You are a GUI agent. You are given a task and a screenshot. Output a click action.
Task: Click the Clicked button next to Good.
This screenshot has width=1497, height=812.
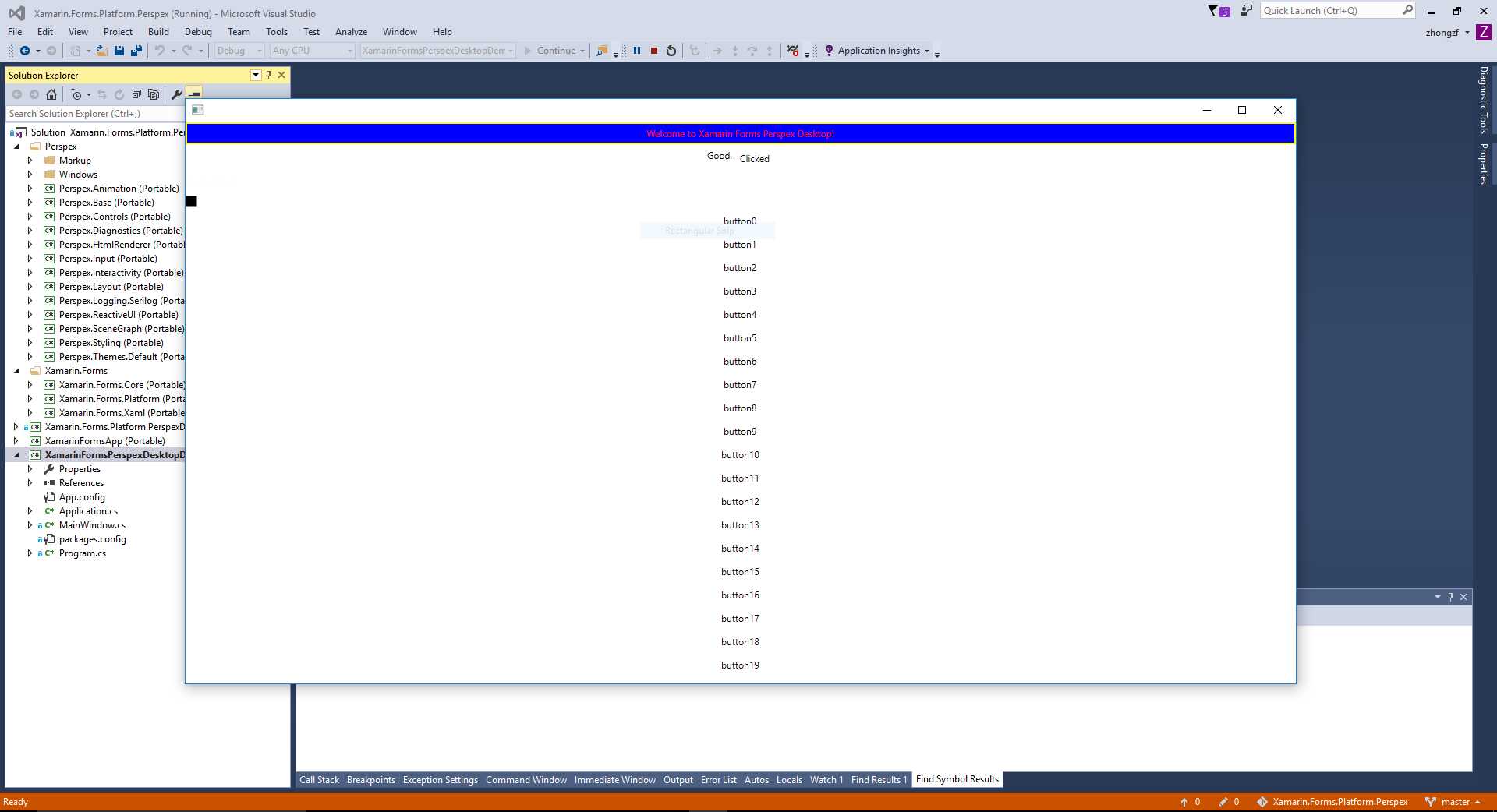(x=754, y=159)
